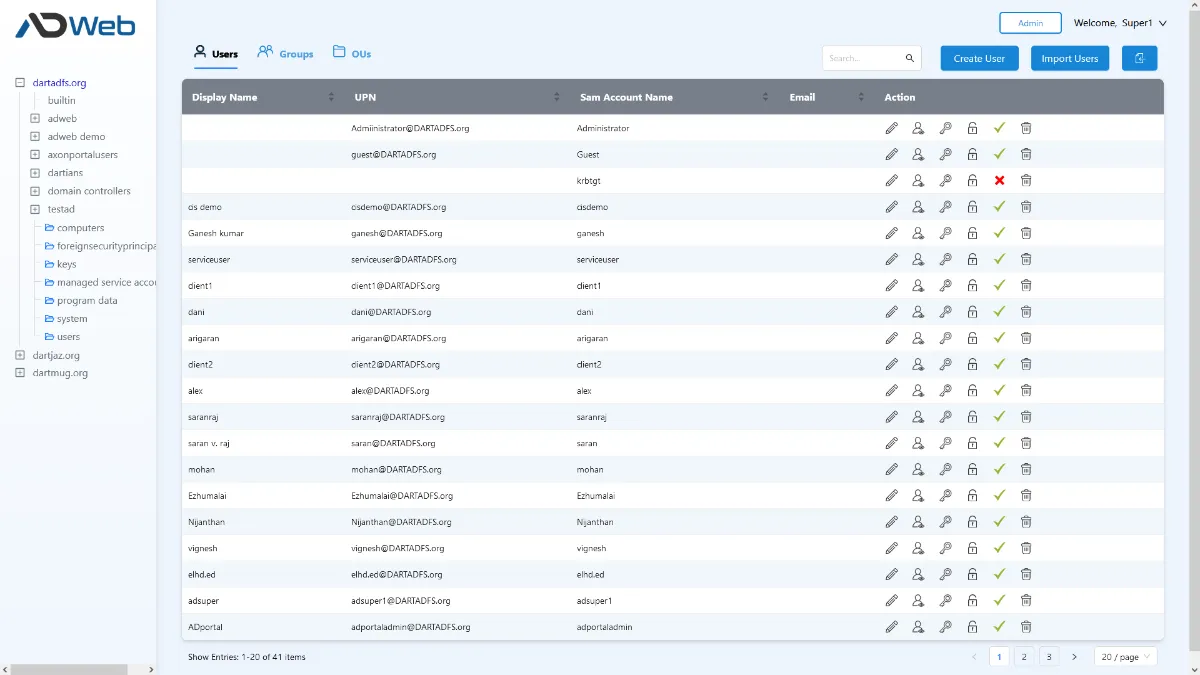1200x675 pixels.
Task: Click the Admin button
Action: [1030, 23]
